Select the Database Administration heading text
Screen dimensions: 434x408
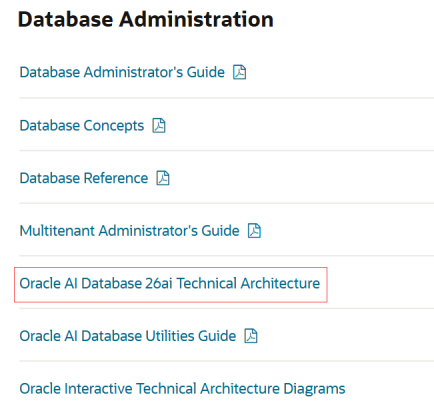(x=146, y=19)
